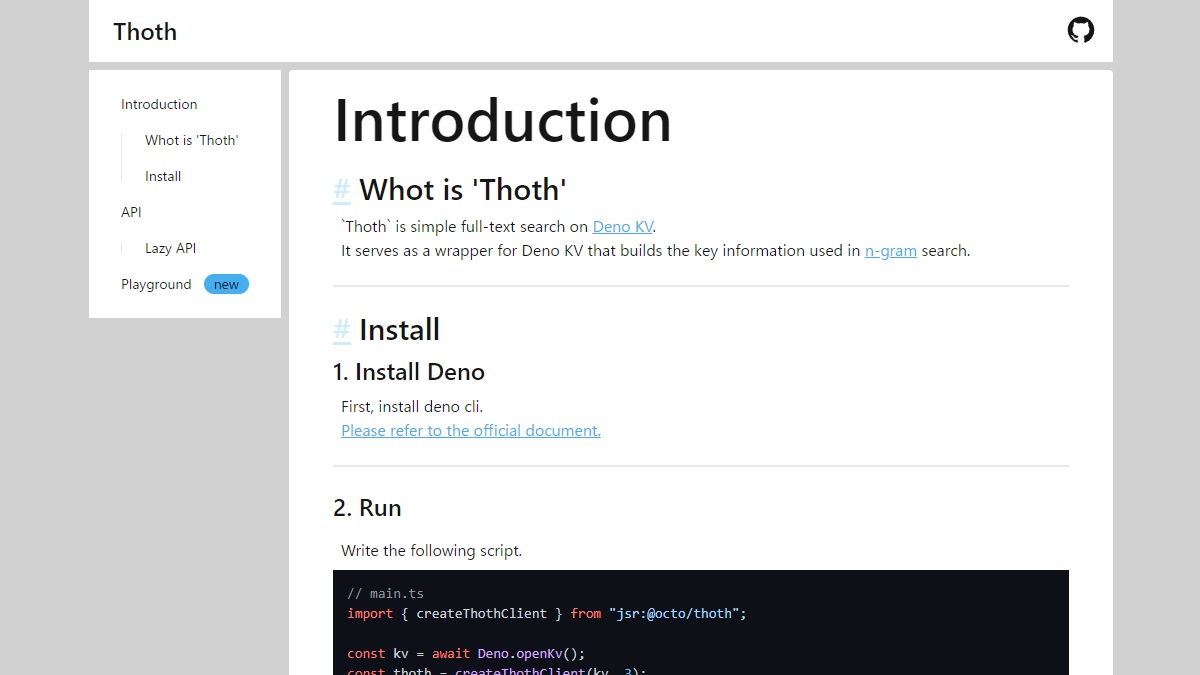Open 'Please refer to the official document' link
The height and width of the screenshot is (675, 1200).
click(x=471, y=430)
